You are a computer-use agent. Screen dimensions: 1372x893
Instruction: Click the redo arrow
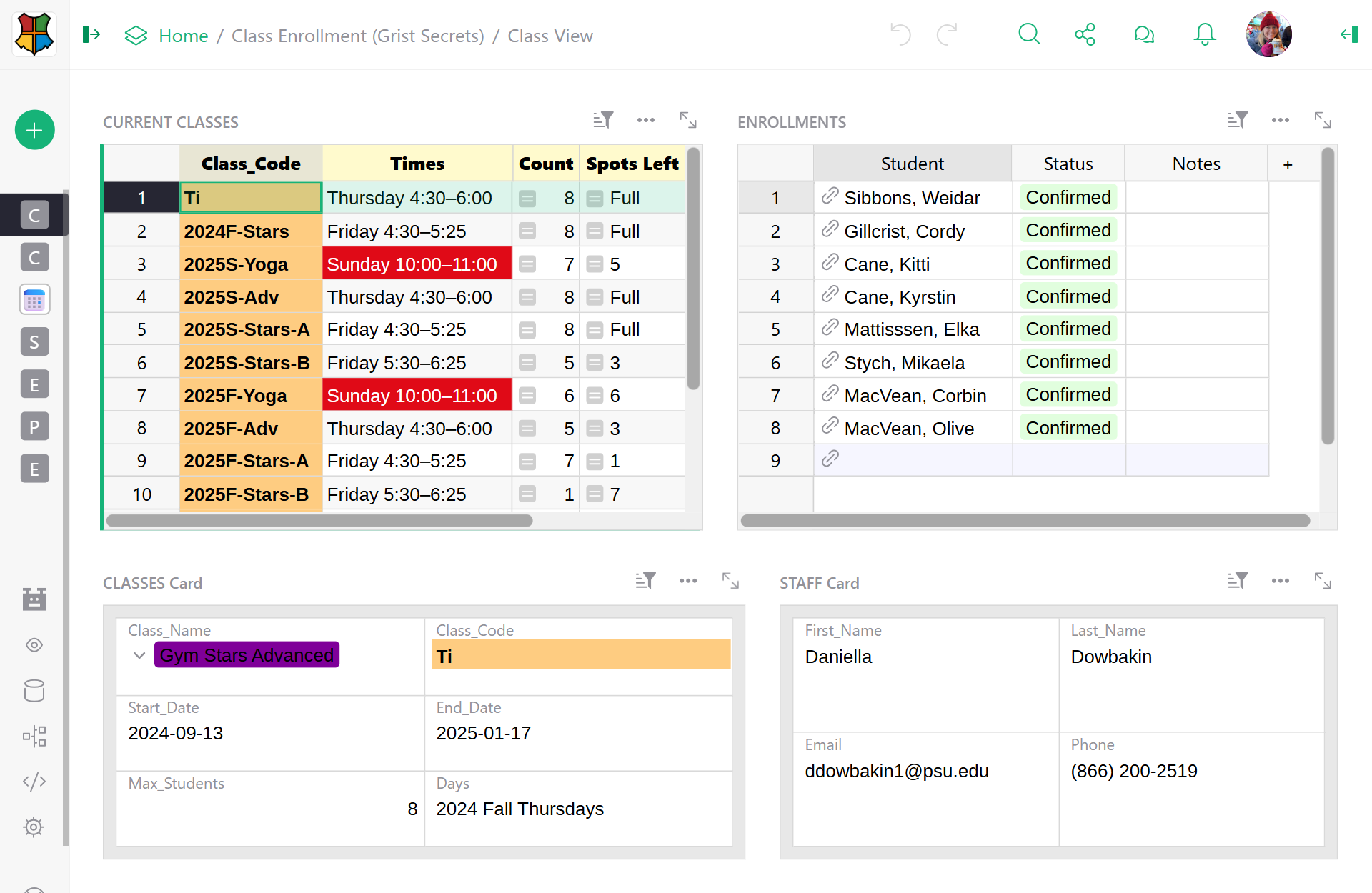(x=947, y=34)
